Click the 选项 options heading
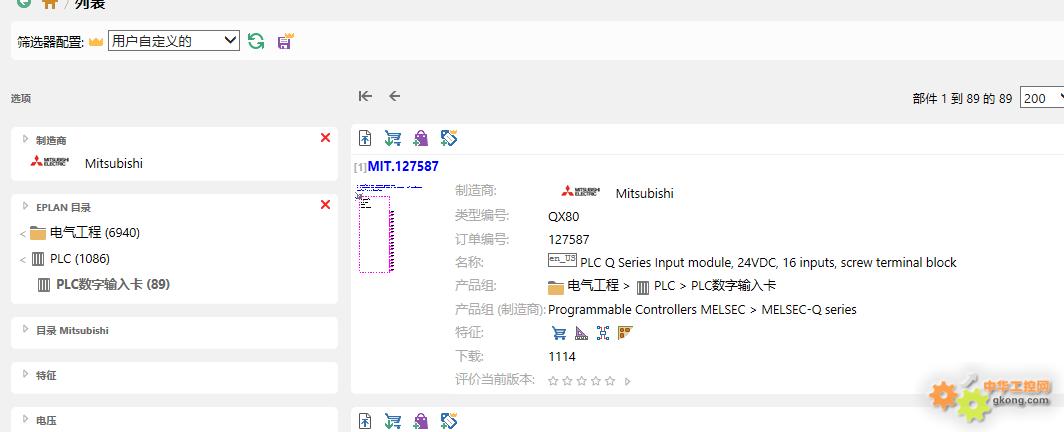 click(x=20, y=98)
